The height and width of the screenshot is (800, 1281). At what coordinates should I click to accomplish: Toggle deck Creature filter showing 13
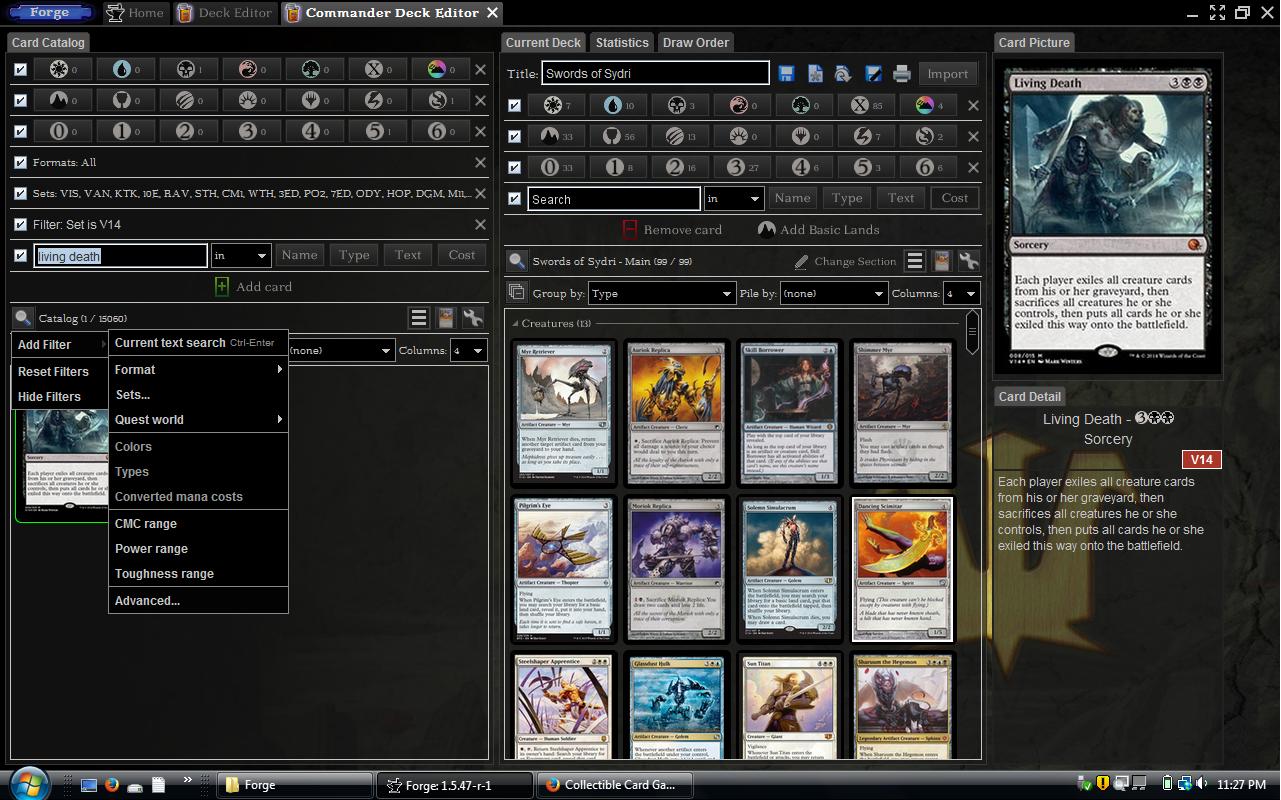coord(680,136)
